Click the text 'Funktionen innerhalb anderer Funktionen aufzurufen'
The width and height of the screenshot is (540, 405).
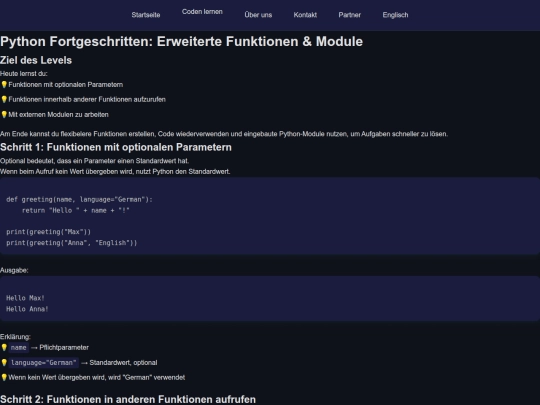click(87, 100)
